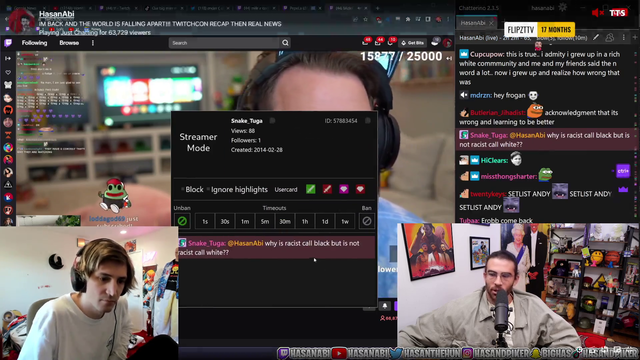Click the notification bell icon below usercard
Viewport: 640px width, 360px height.
pyautogui.click(x=384, y=306)
